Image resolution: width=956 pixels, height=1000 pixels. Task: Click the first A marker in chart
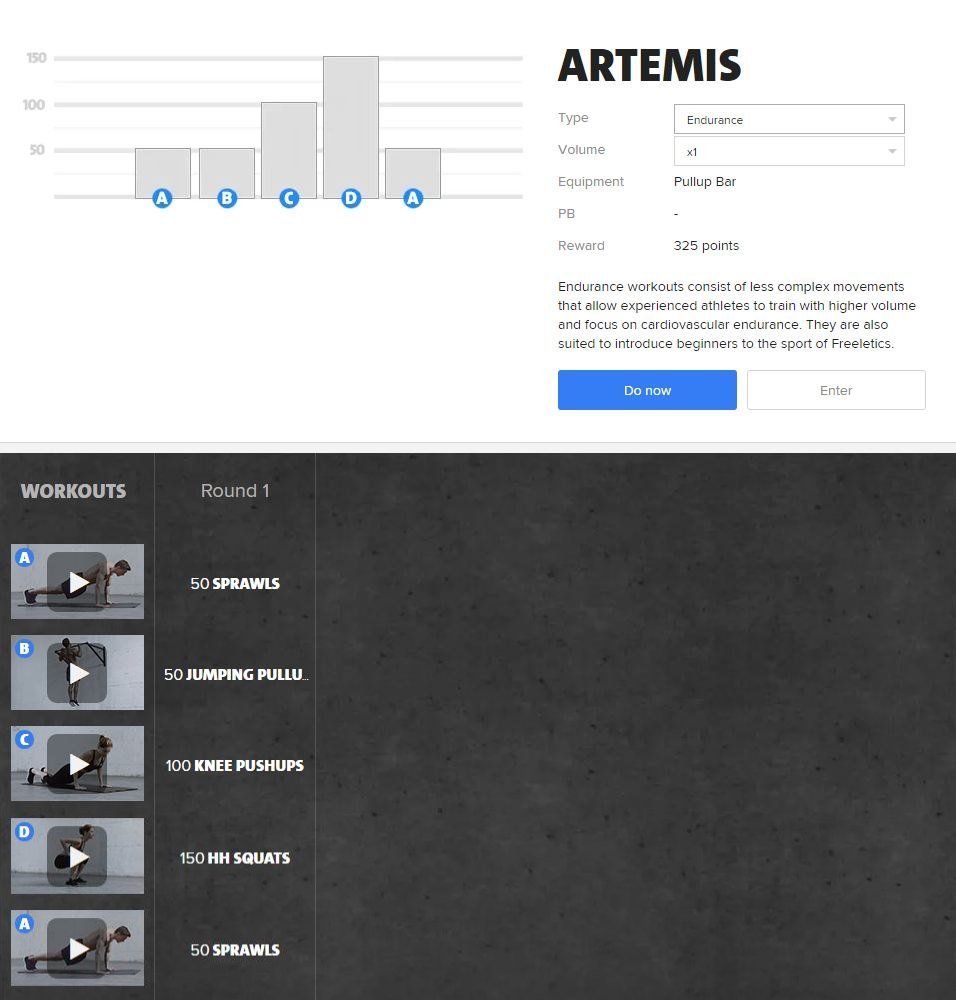(162, 198)
